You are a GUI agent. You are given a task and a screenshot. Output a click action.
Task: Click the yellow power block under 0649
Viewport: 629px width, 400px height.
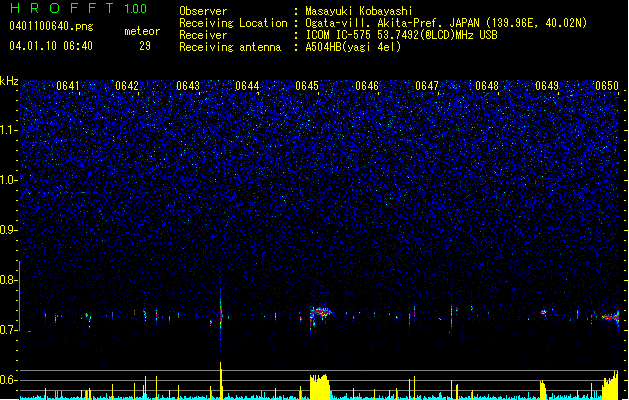tap(543, 390)
